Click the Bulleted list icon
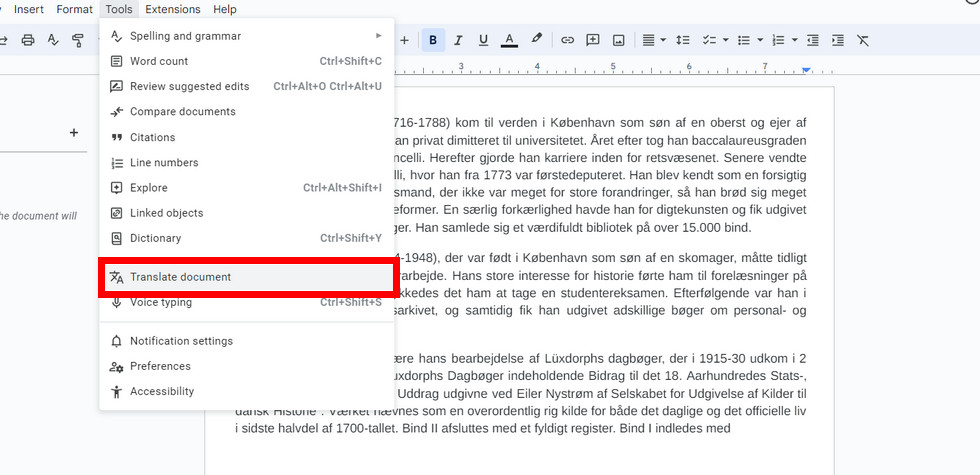980x475 pixels. click(x=744, y=41)
